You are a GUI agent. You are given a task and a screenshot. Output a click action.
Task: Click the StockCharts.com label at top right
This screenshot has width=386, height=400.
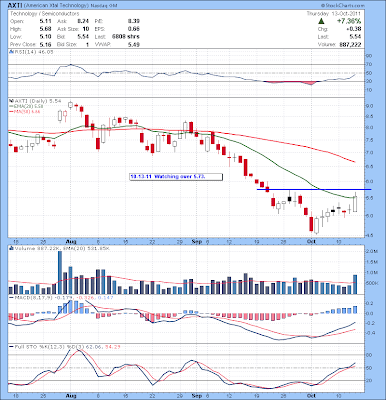(x=343, y=6)
